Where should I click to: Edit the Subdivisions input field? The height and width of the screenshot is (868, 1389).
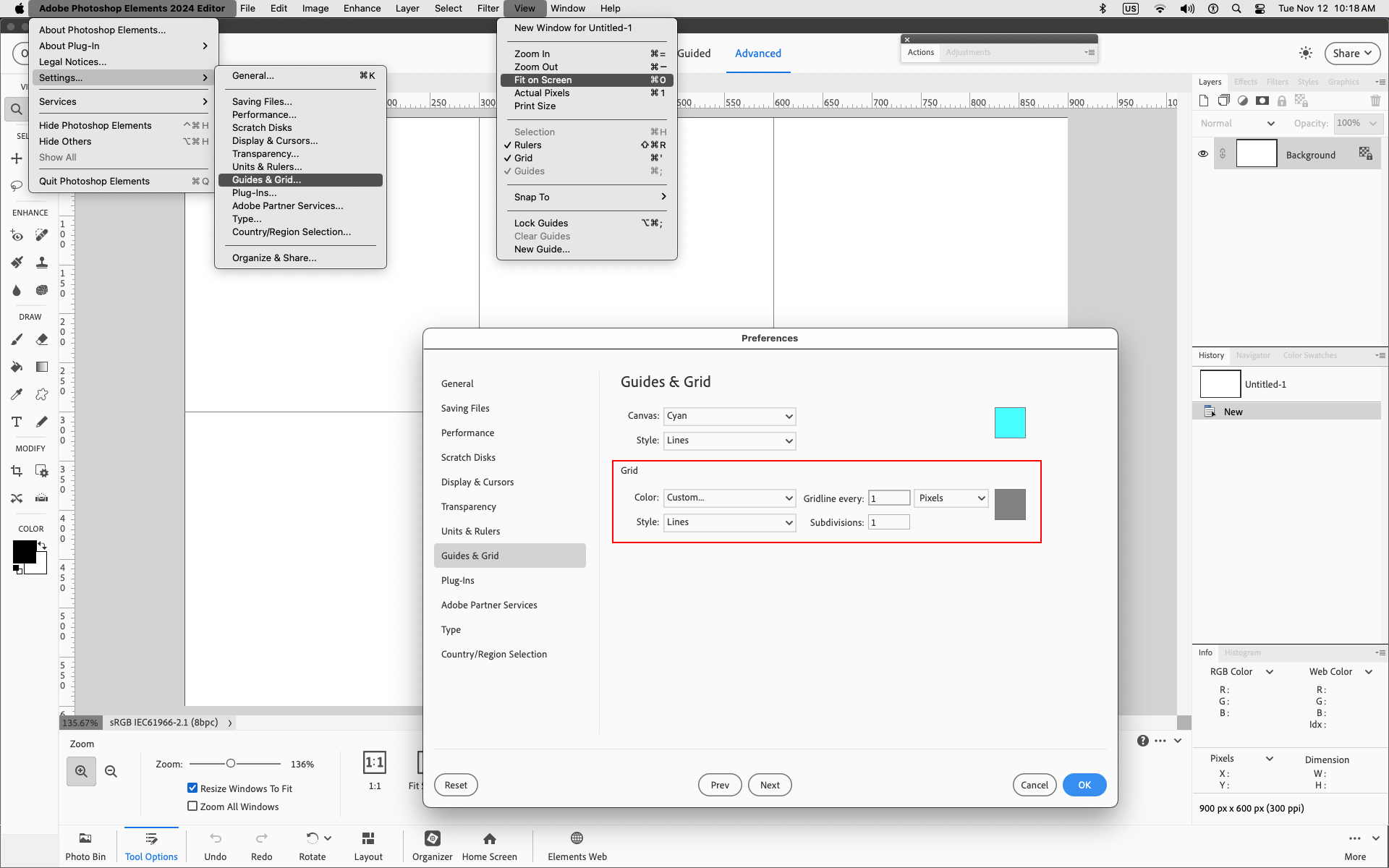(x=889, y=522)
